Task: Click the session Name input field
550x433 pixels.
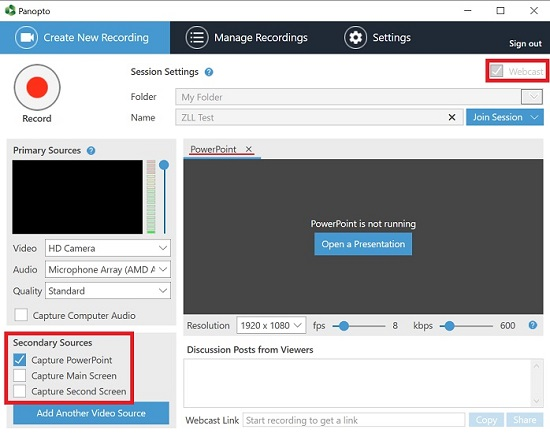Action: pyautogui.click(x=319, y=118)
